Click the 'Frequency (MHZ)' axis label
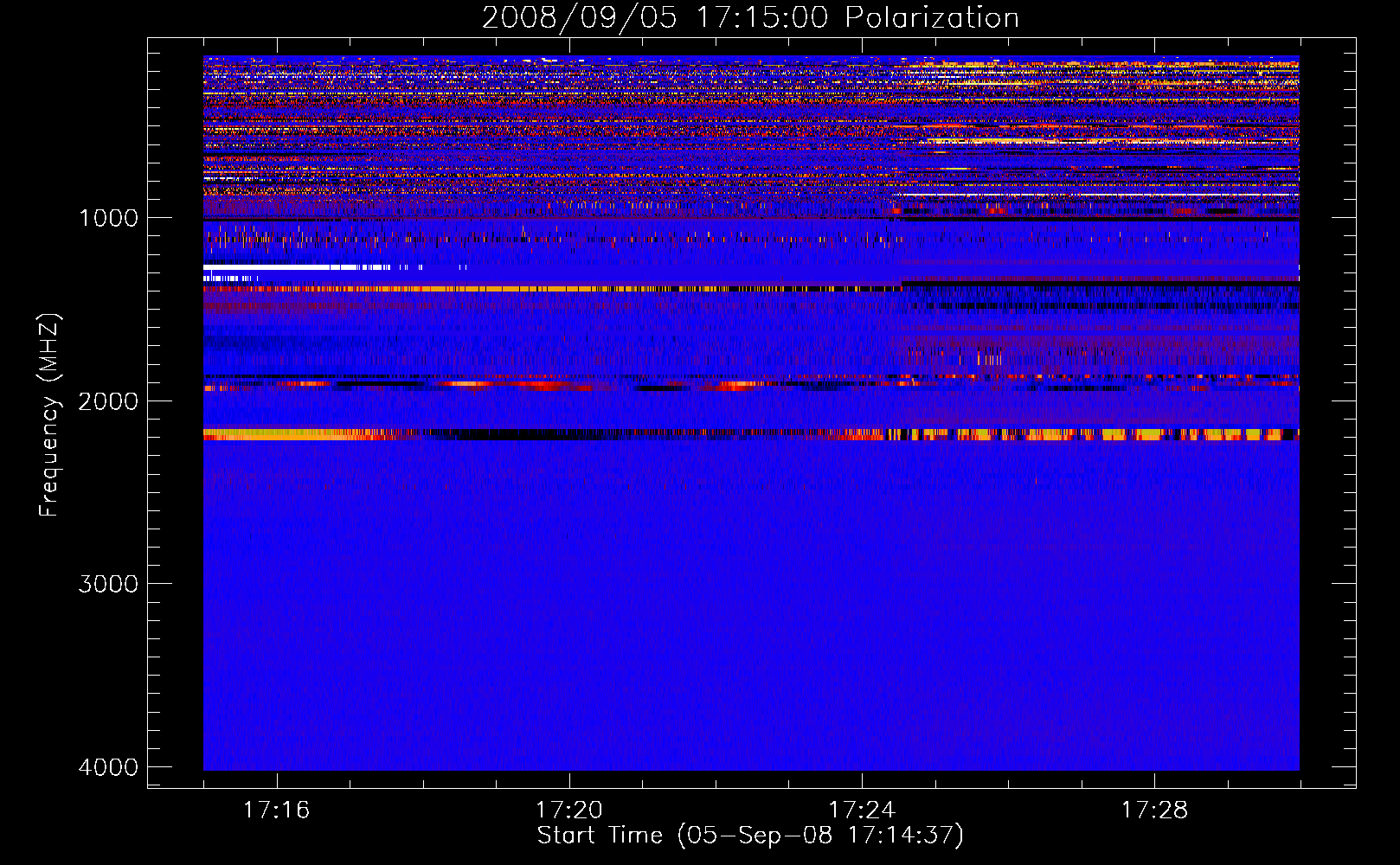 (50, 414)
